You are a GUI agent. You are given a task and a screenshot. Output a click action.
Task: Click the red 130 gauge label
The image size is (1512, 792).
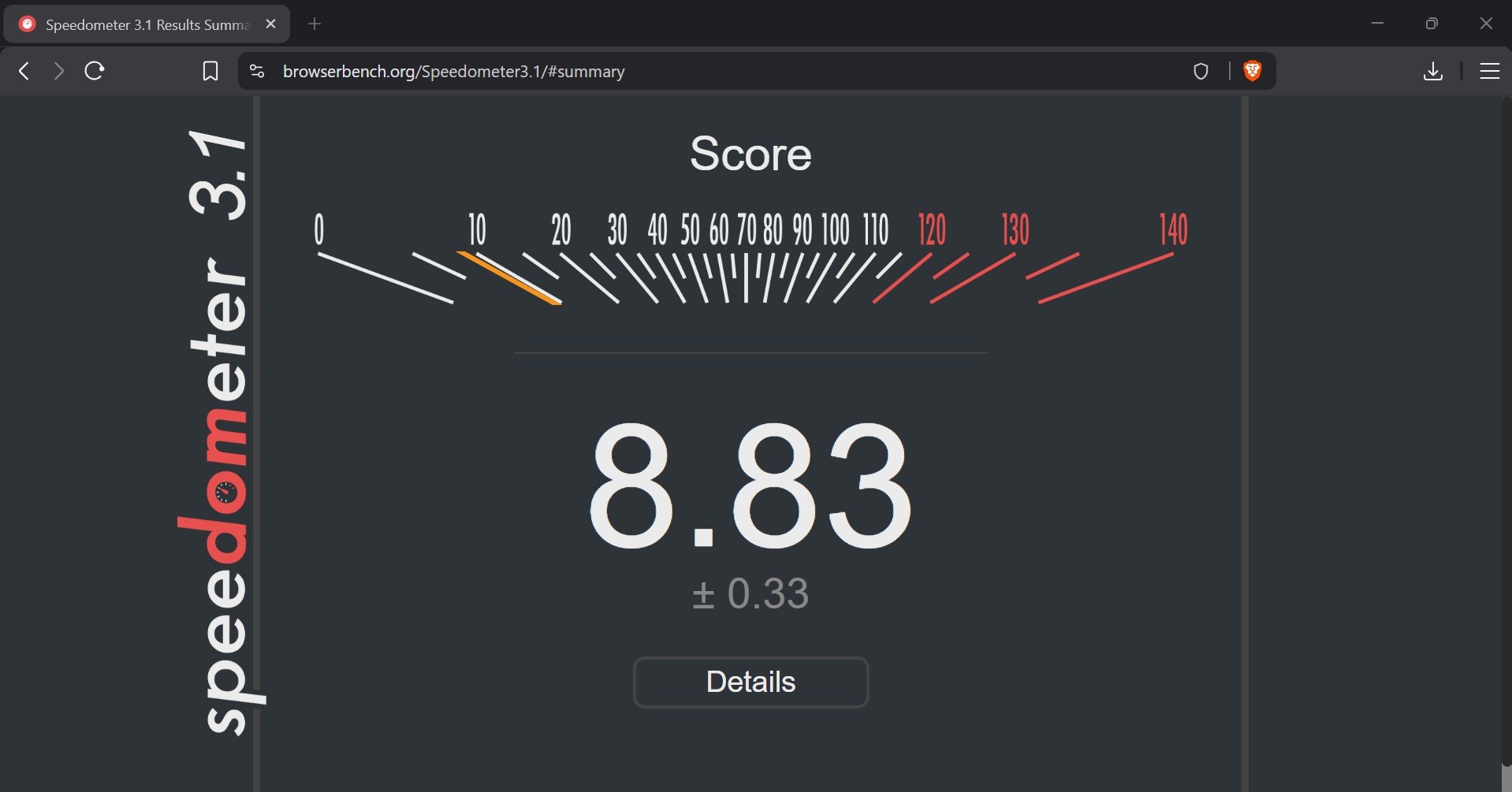click(x=1015, y=229)
